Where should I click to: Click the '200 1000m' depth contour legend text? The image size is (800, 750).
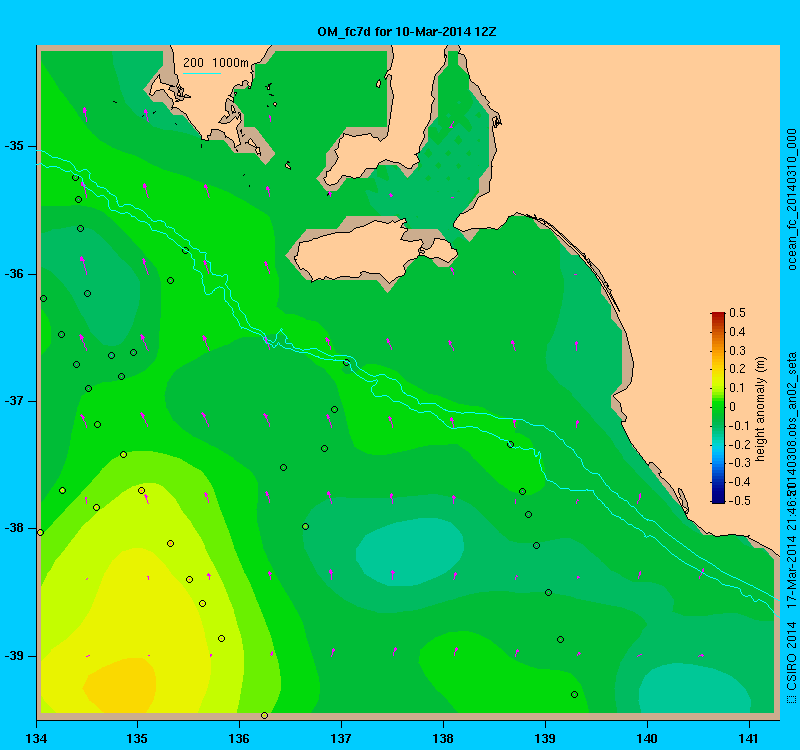[x=216, y=63]
